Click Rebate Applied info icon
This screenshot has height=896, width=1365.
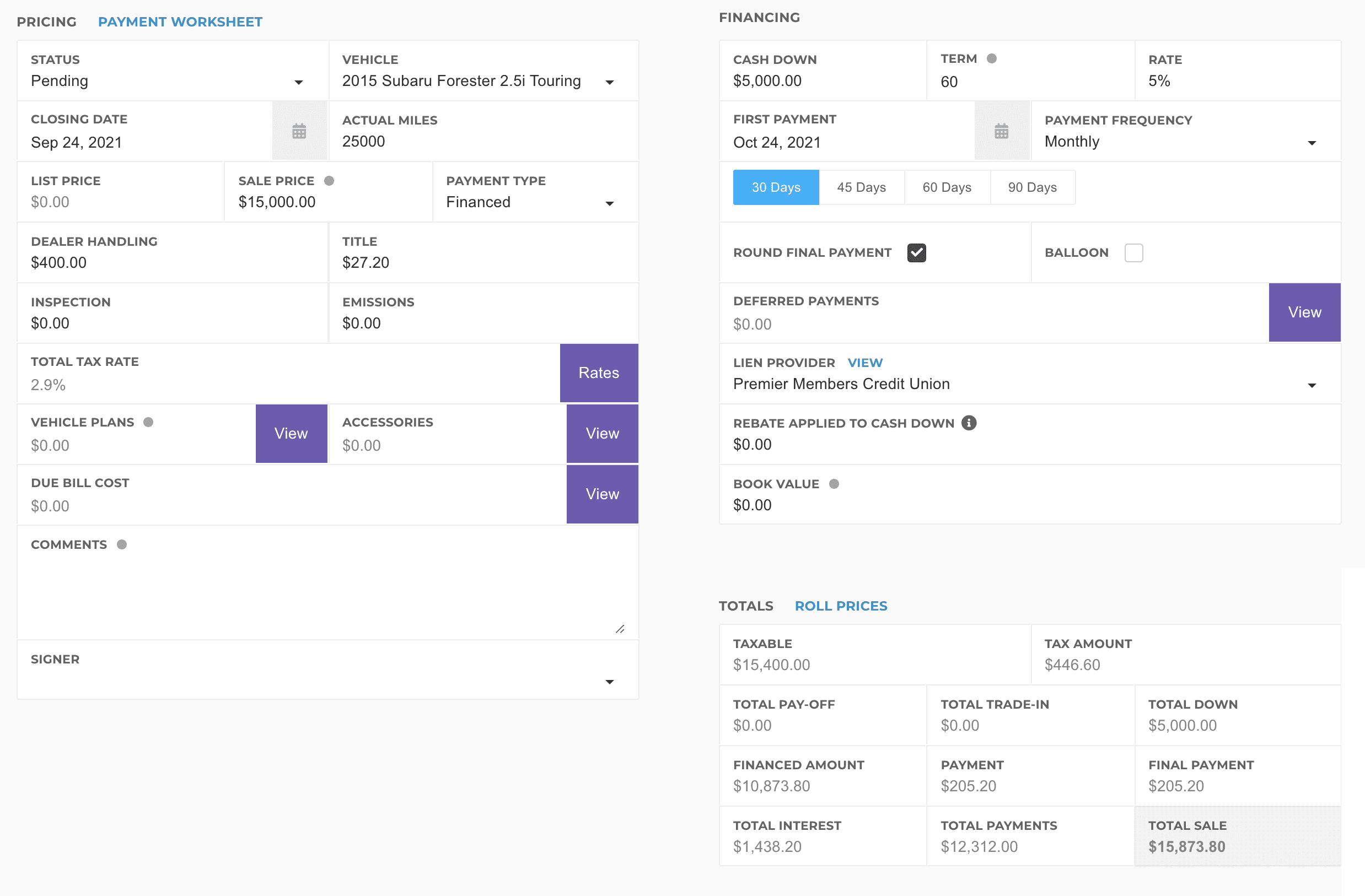(969, 423)
